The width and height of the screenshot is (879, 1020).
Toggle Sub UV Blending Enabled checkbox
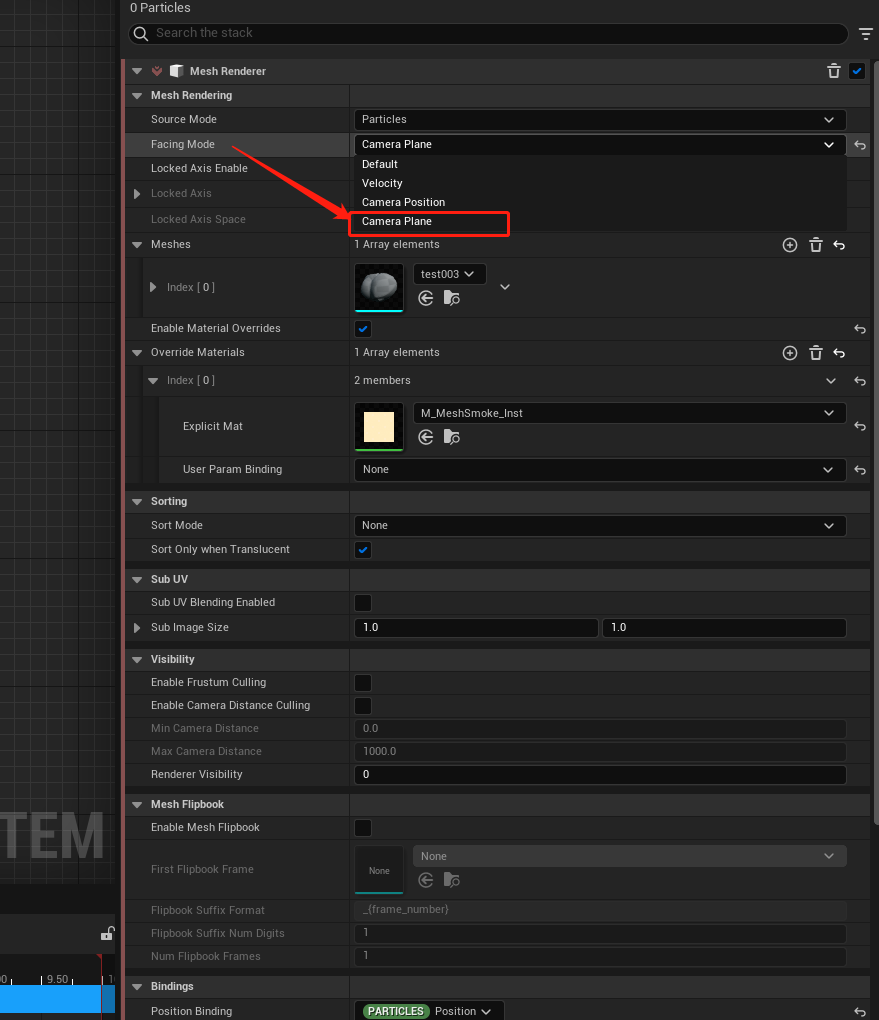tap(363, 603)
